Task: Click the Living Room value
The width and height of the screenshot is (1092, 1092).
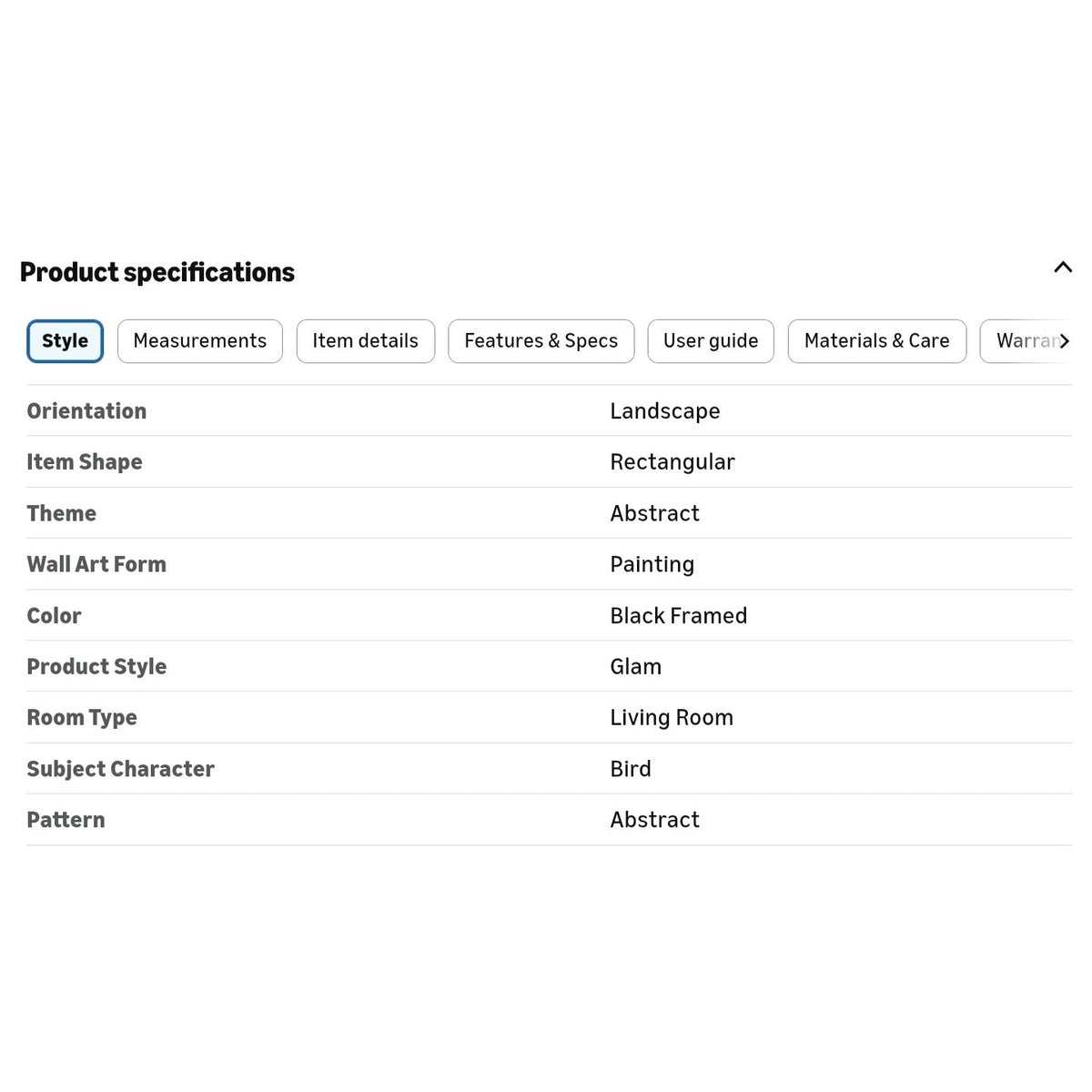Action: coord(672,718)
